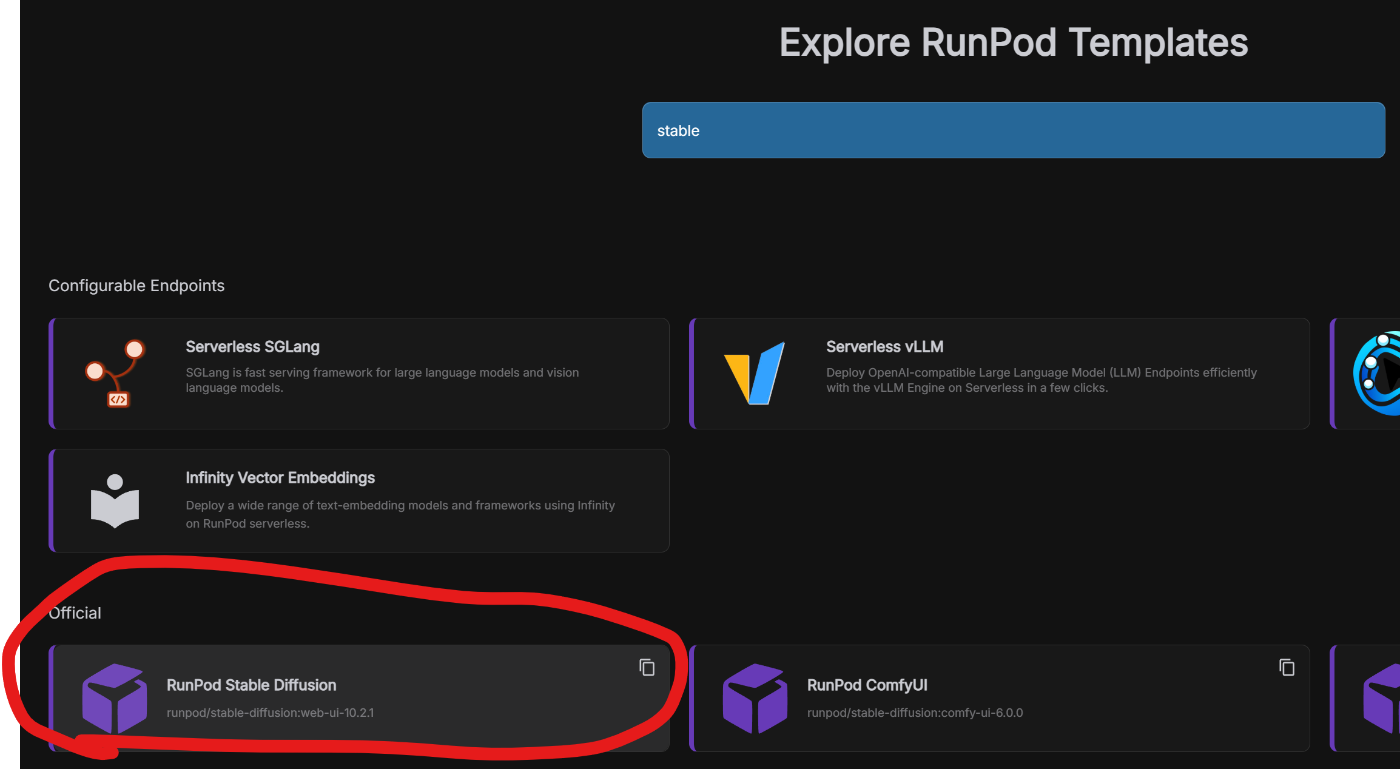Select the RunPod Stable Diffusion template
The image size is (1400, 769).
pos(360,698)
